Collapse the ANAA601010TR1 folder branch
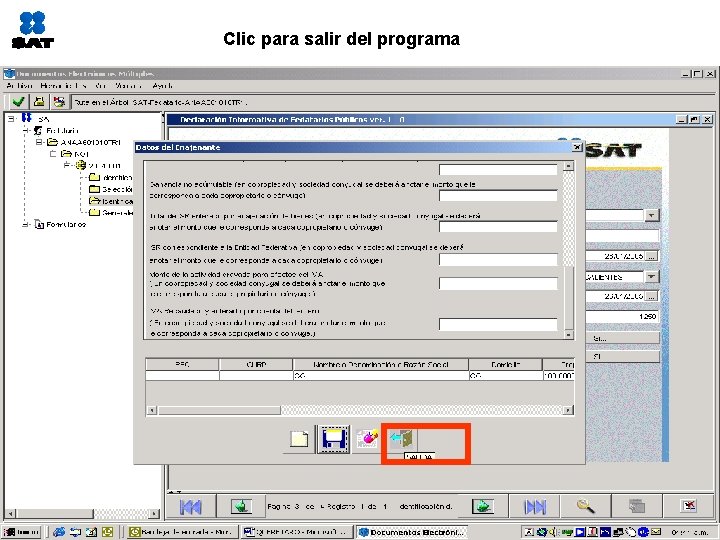Screen dimensions: 720x540 coord(39,142)
